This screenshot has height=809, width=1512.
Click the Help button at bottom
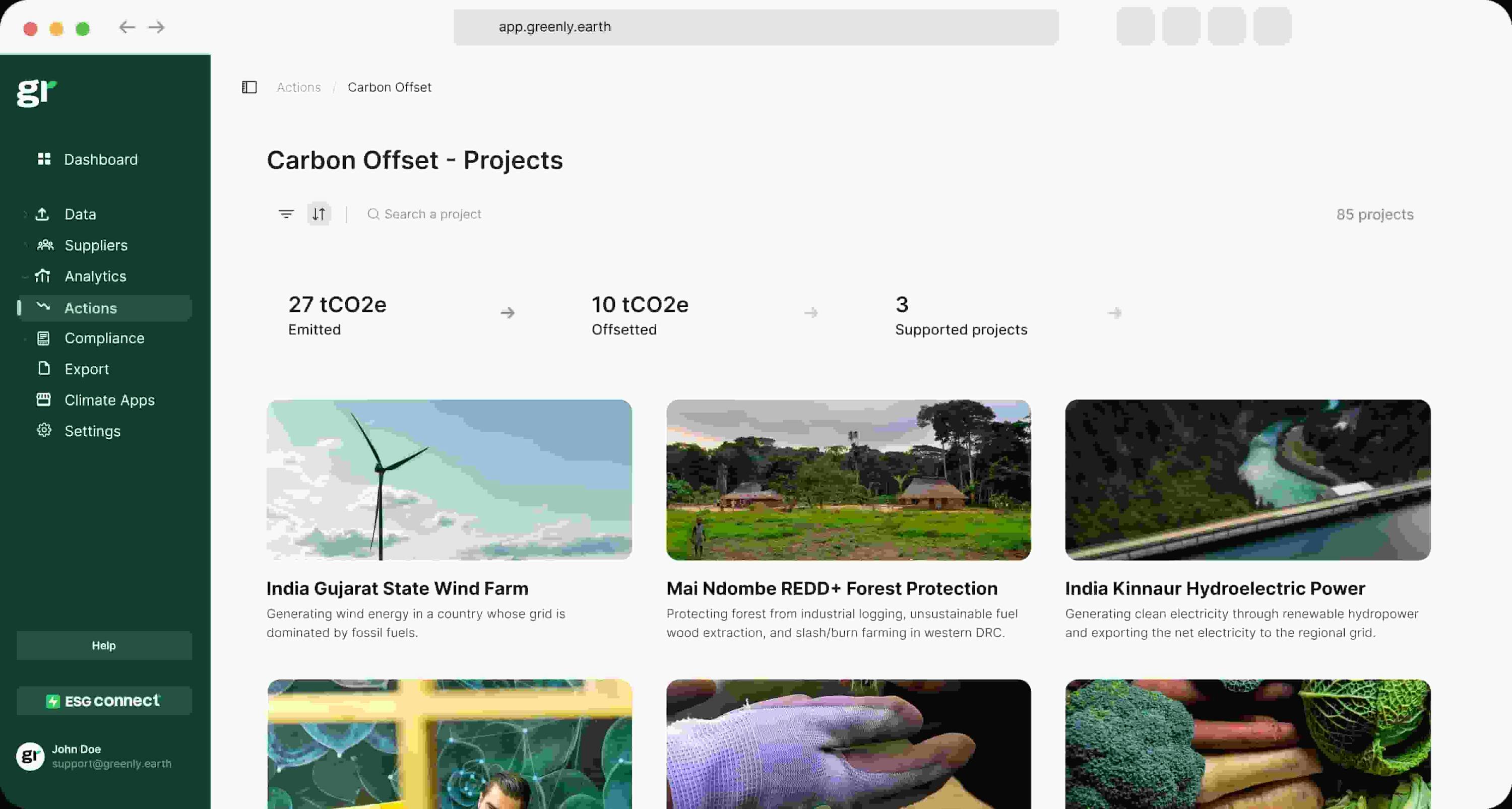[103, 645]
